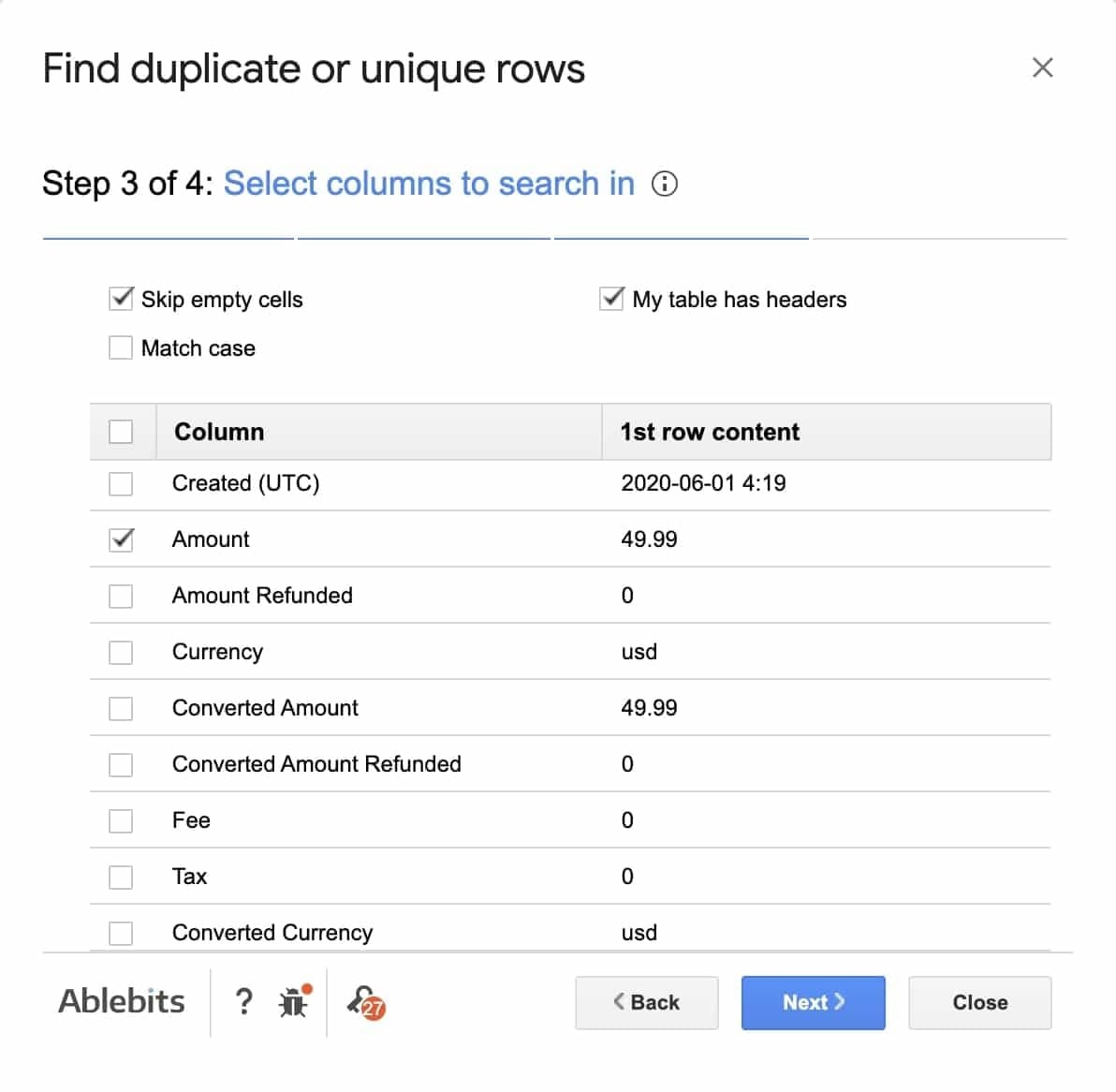Click the info icon beside step title
The image size is (1116, 1092).
[664, 184]
